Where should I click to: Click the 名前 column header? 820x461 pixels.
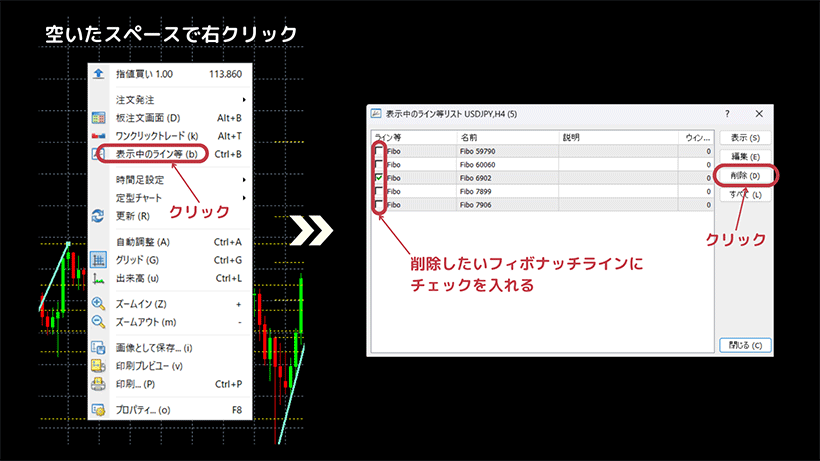coord(508,137)
